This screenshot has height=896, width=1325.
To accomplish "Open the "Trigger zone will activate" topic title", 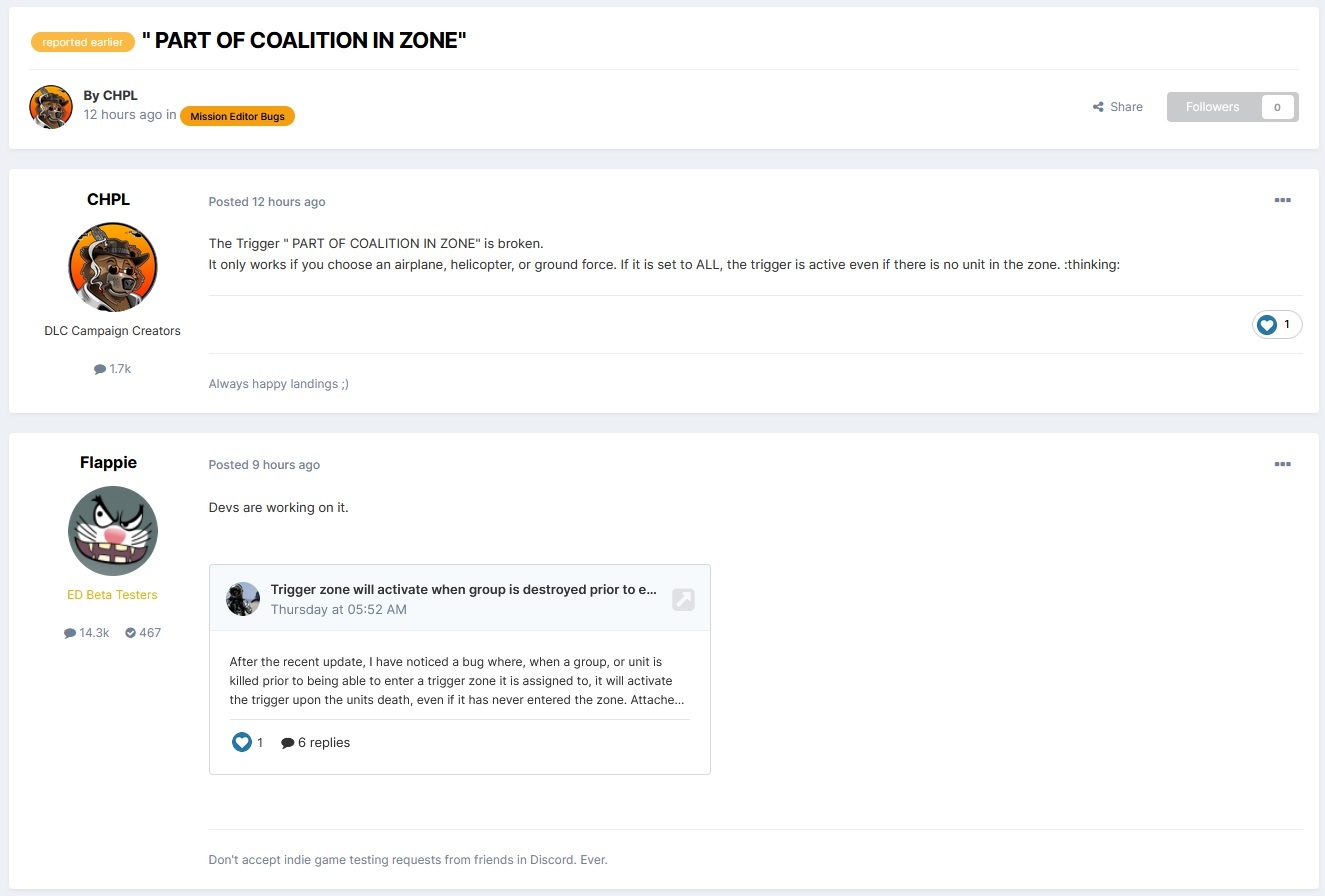I will click(x=463, y=589).
